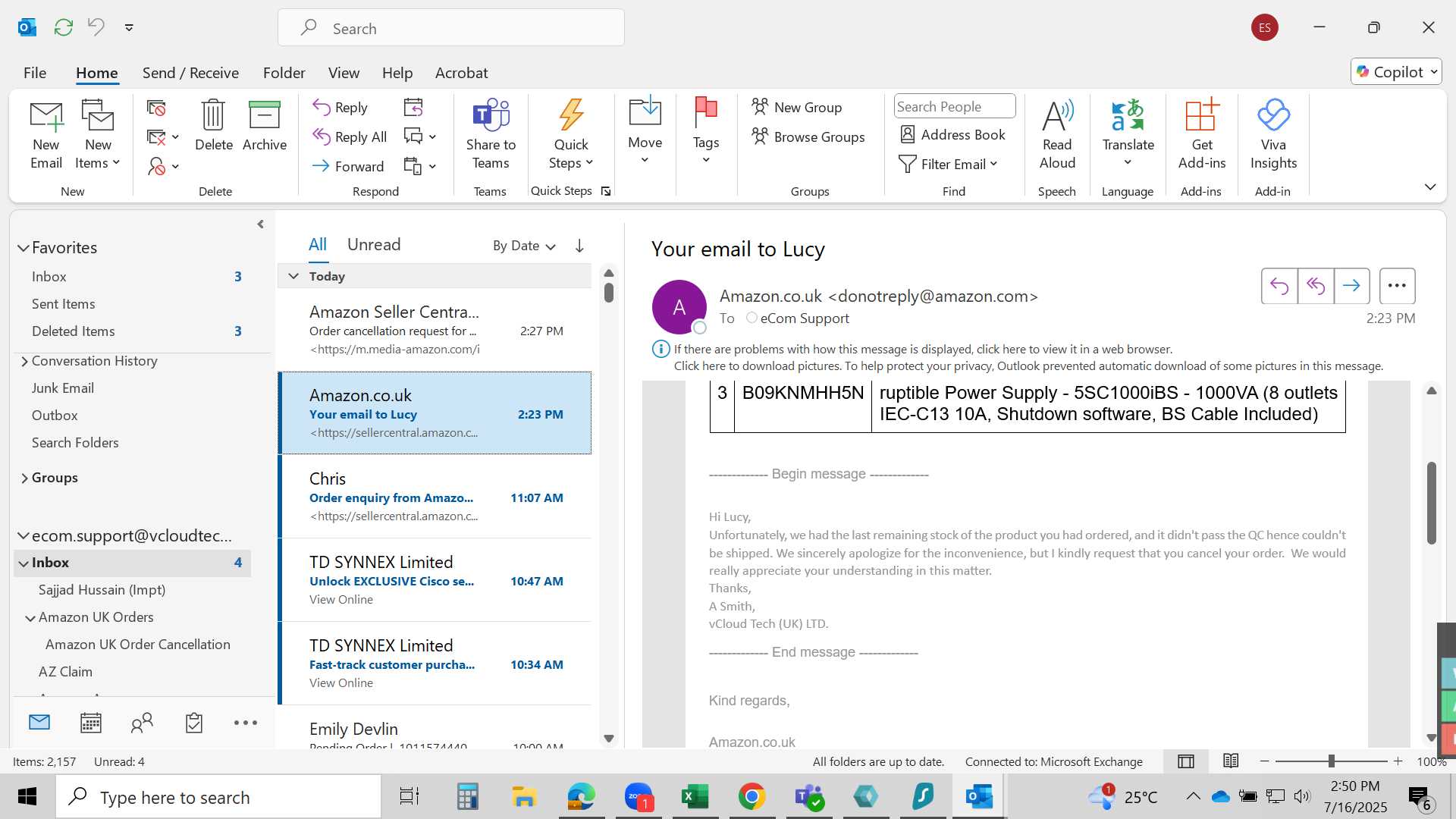
Task: Open Chris order enquiry email
Action: [435, 497]
